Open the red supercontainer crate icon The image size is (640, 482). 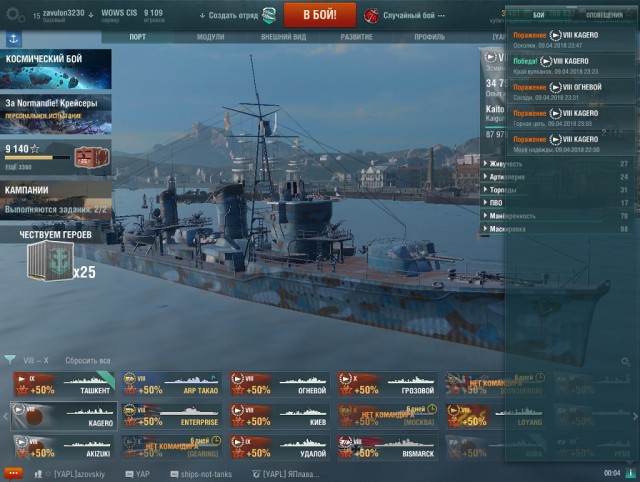click(91, 158)
